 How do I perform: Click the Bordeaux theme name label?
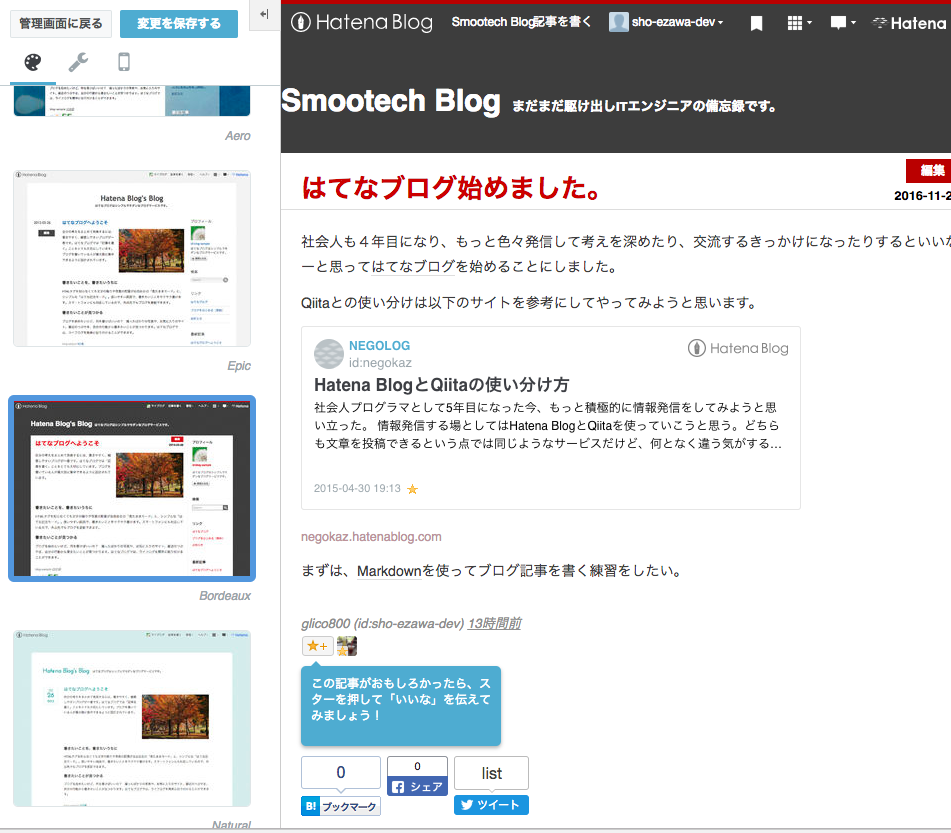(x=225, y=596)
